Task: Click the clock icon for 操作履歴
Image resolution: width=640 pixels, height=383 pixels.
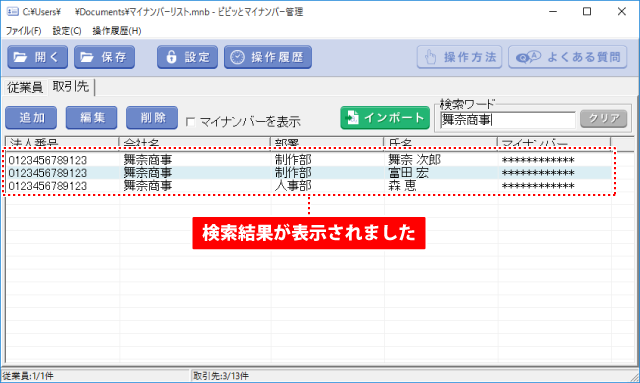Action: [237, 57]
